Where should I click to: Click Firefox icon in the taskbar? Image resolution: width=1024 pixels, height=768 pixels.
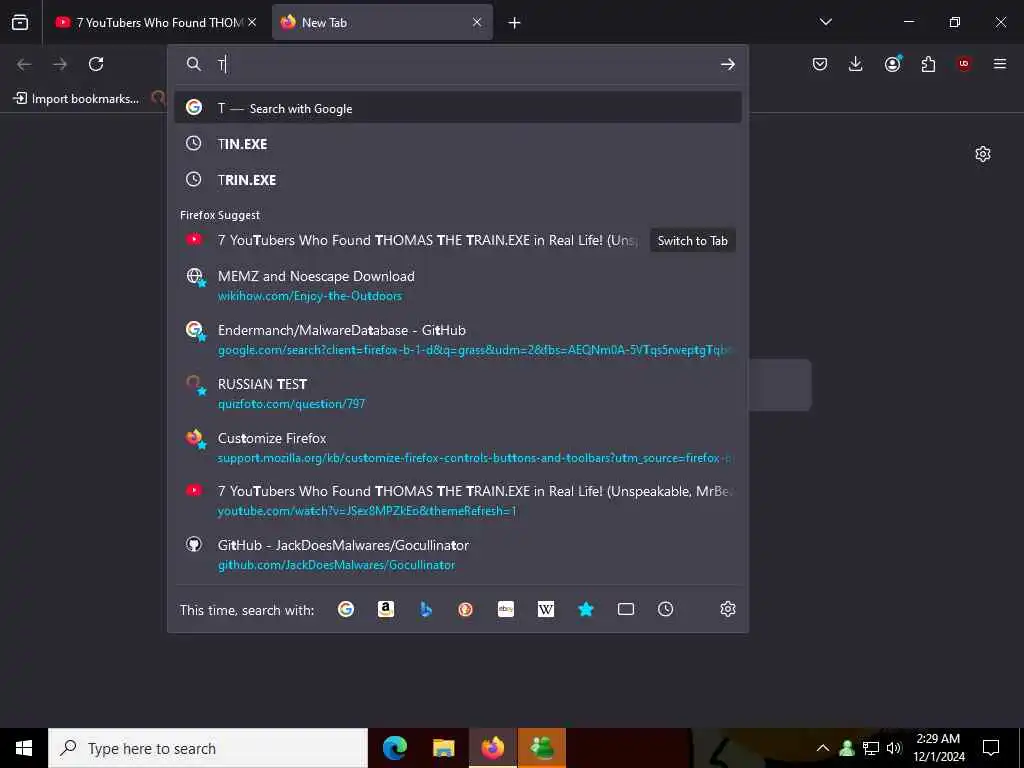(492, 748)
